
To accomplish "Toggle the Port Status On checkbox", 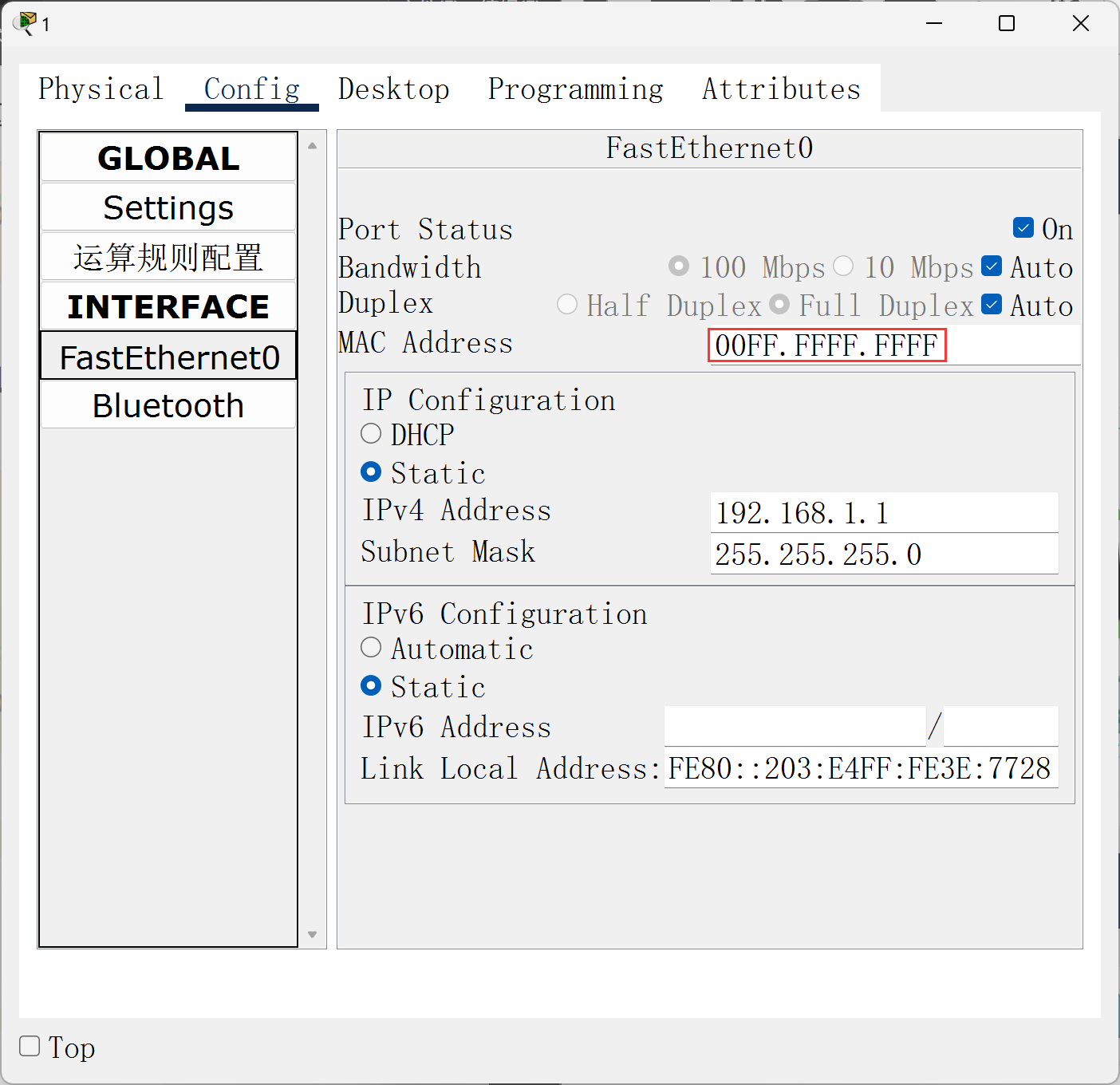I will (x=1023, y=228).
